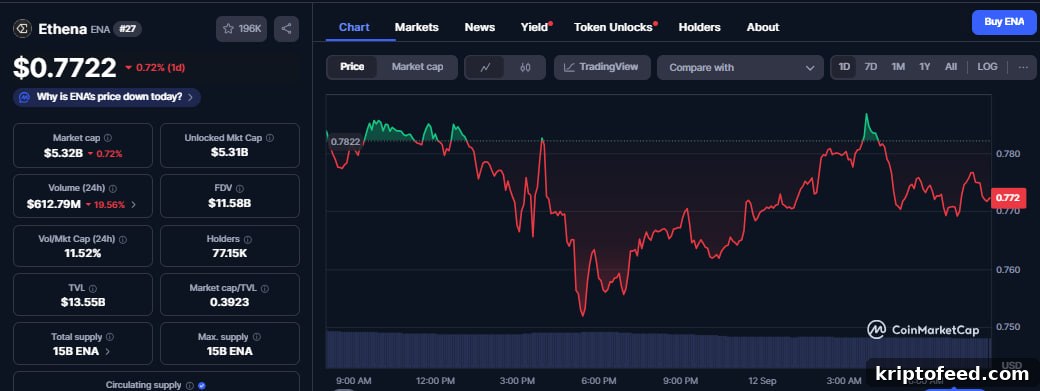Click the Vol/Mkt Cap (24h) info icon

coord(123,239)
